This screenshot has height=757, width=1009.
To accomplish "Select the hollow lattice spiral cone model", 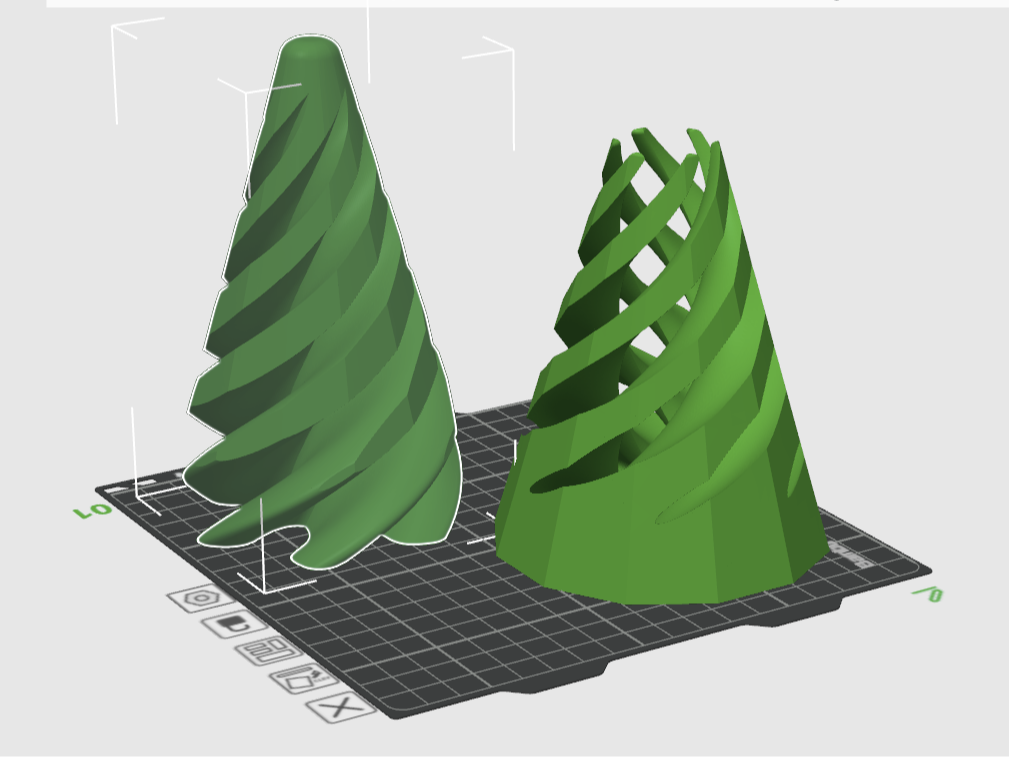I will click(663, 367).
